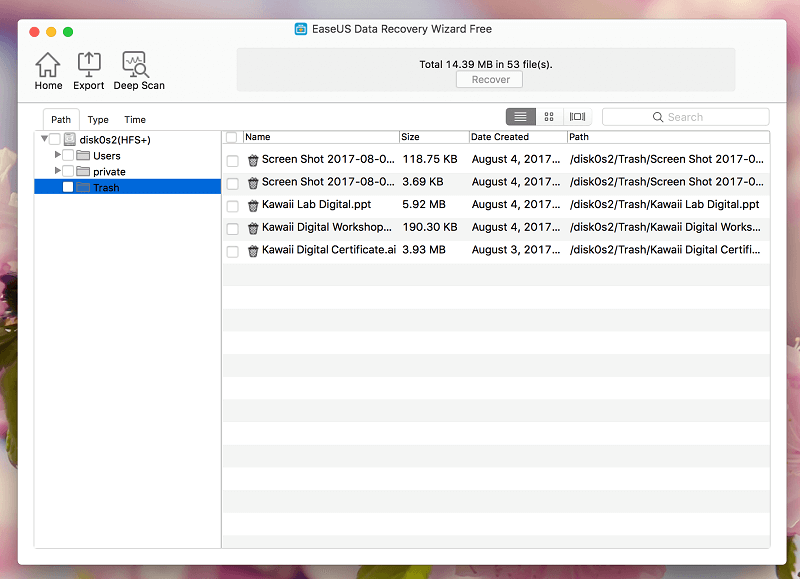This screenshot has width=800, height=579.
Task: Click the 3.93 MB size cell
Action: coord(423,249)
